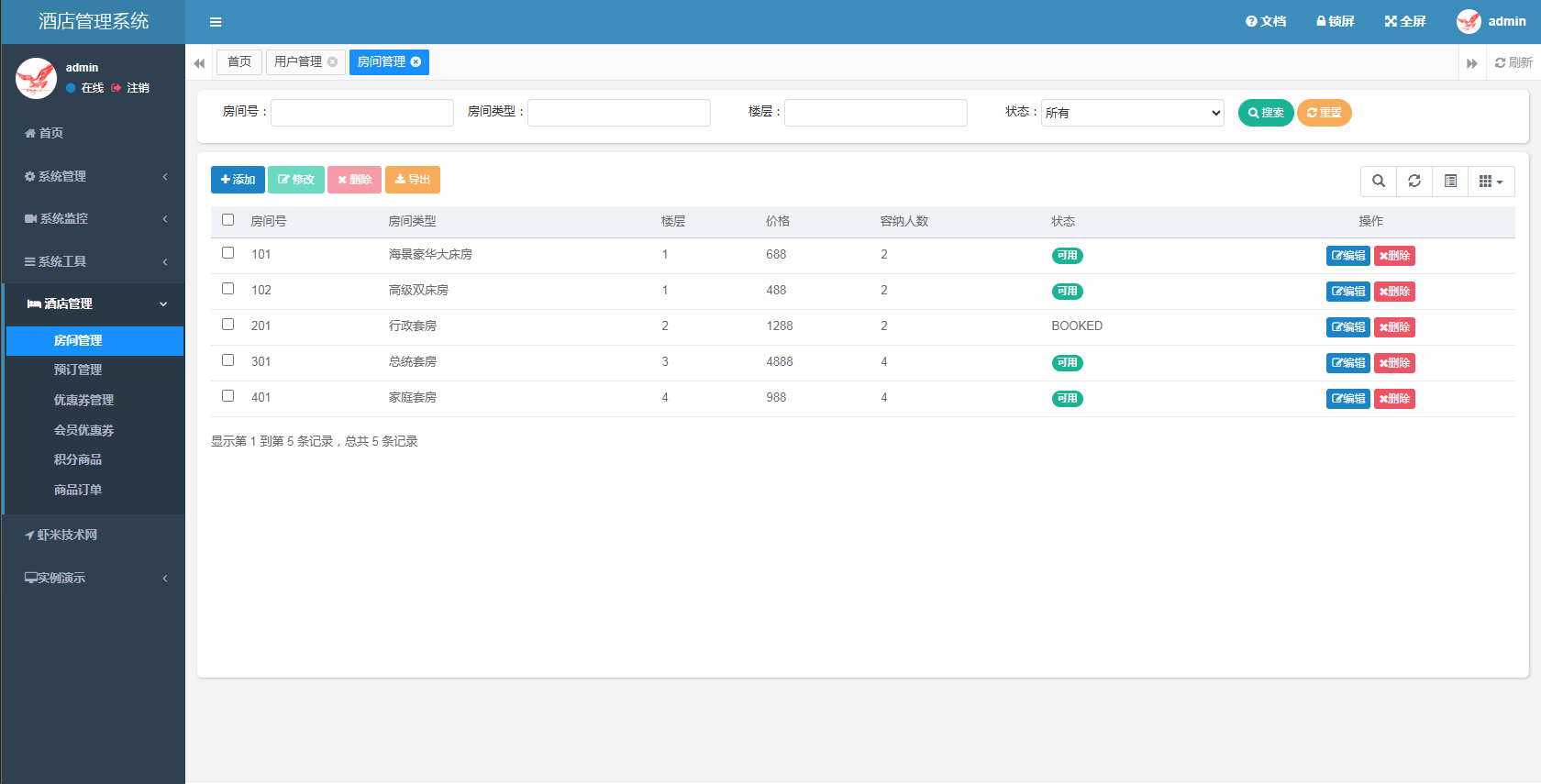Check the row for room 401

point(228,396)
